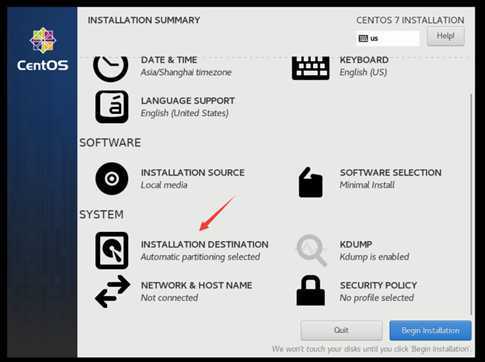Click 'Kdump is enabled' text
485x362 pixels.
coord(374,257)
